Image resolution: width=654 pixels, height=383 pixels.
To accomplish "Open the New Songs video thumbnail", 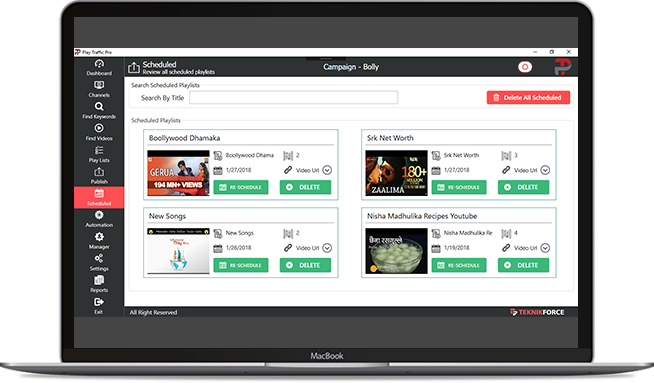I will pyautogui.click(x=178, y=251).
